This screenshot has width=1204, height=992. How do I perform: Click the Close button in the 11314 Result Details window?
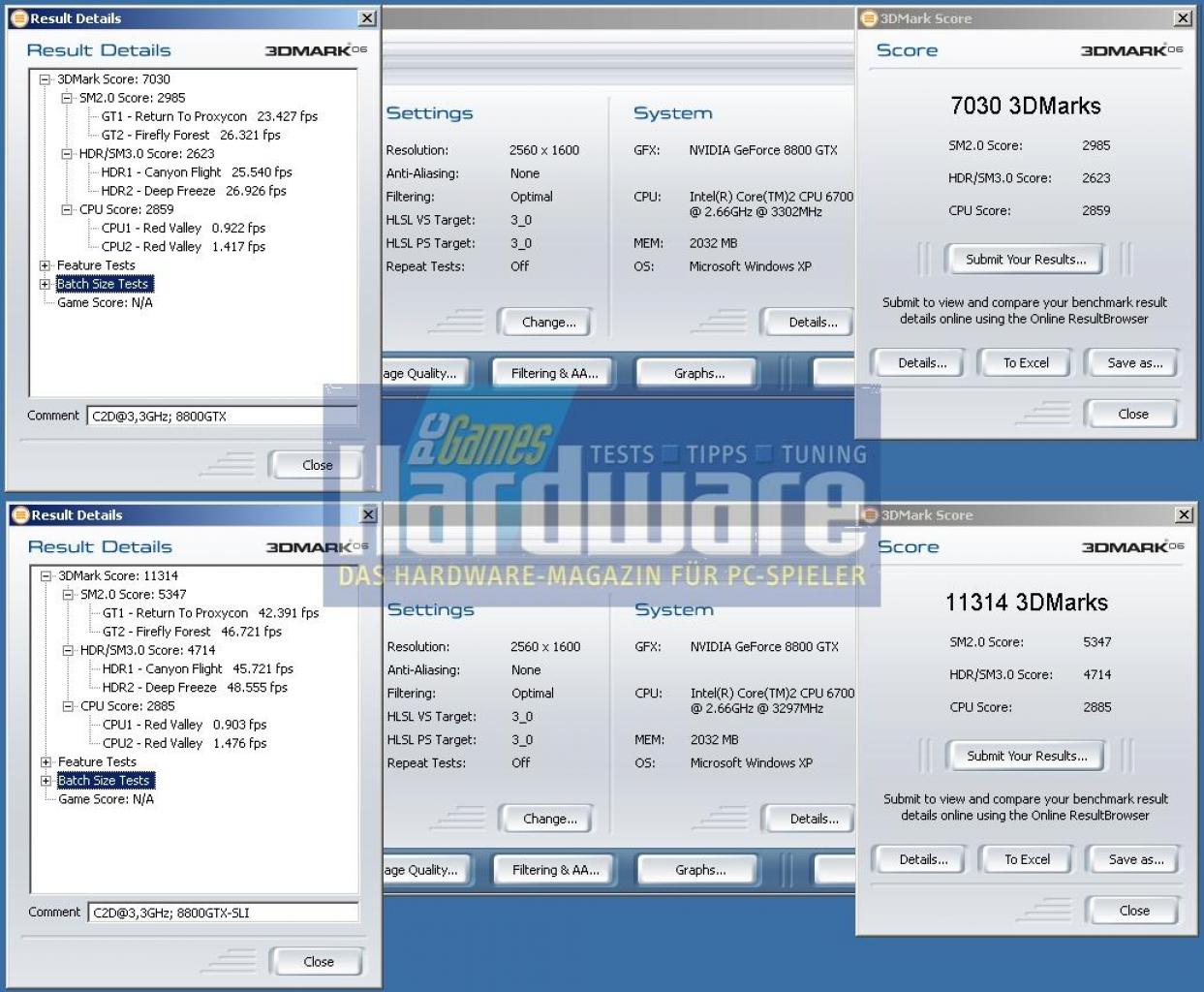pyautogui.click(x=317, y=962)
